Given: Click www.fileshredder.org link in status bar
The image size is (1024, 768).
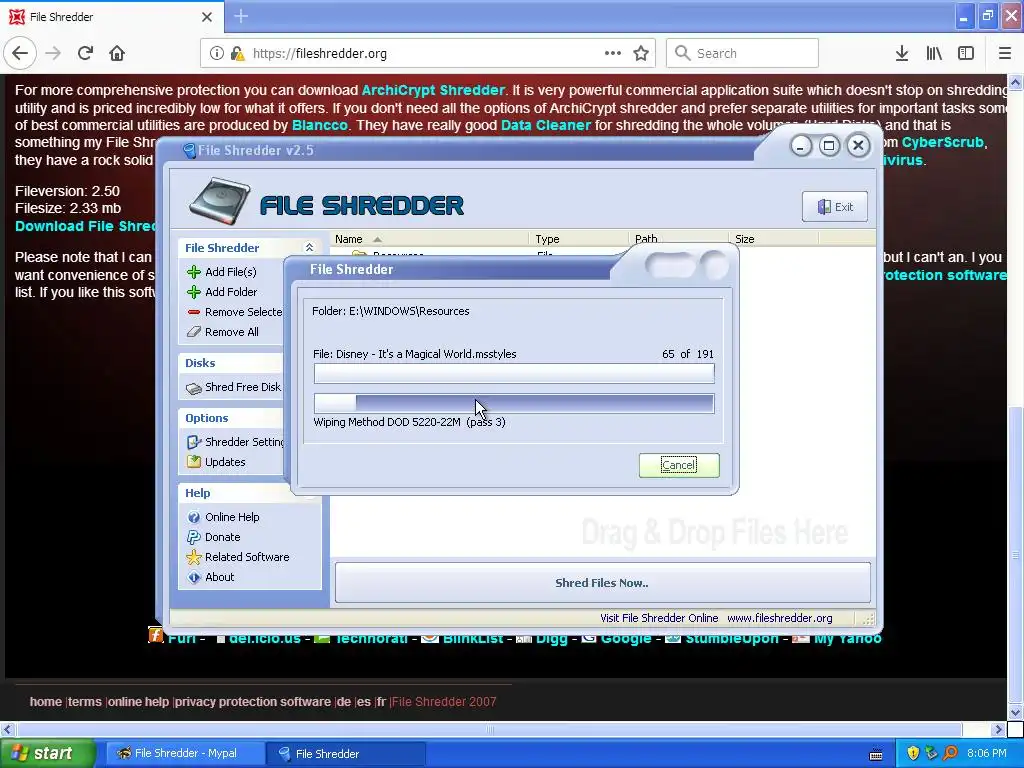Looking at the screenshot, I should click(x=780, y=618).
